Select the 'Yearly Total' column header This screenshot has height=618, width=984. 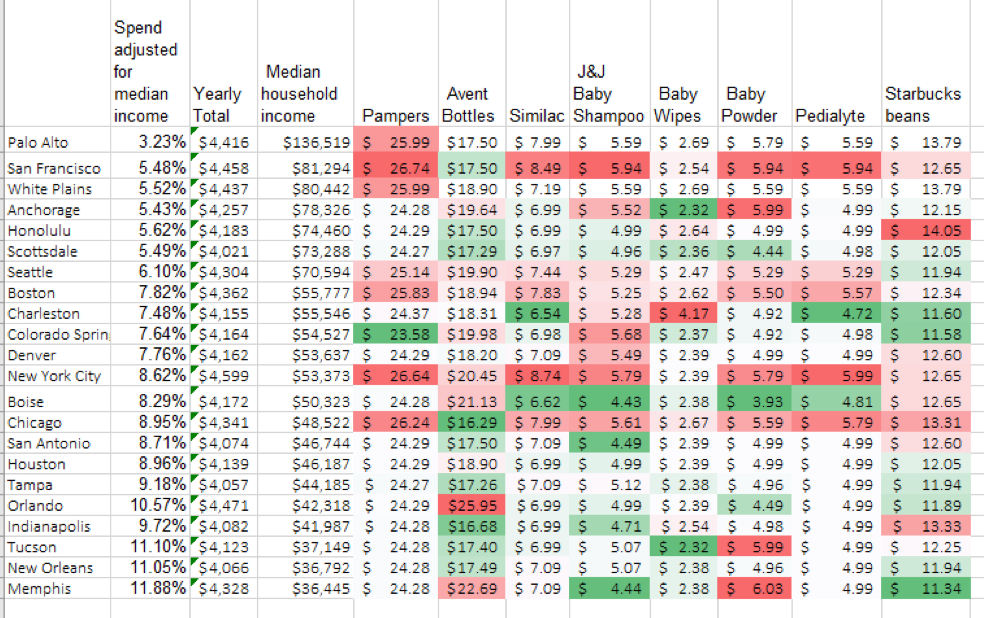coord(223,63)
